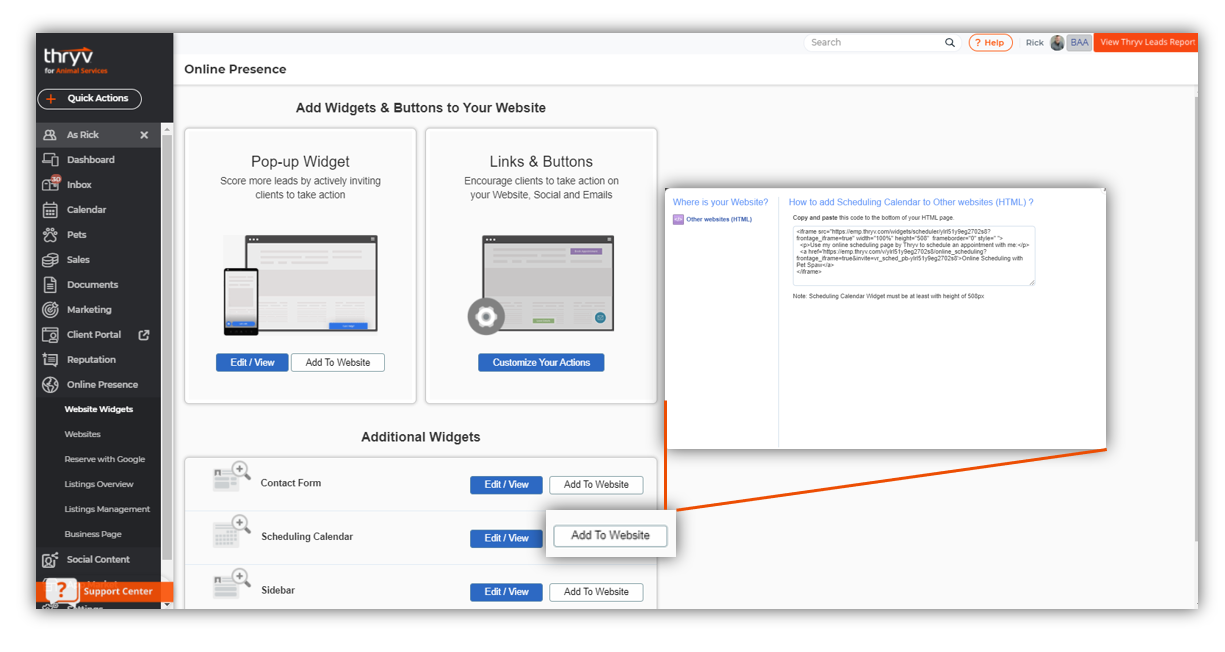Viewport: 1225px width, 652px height.
Task: Click View Thryv Leads Report
Action: pos(1146,42)
